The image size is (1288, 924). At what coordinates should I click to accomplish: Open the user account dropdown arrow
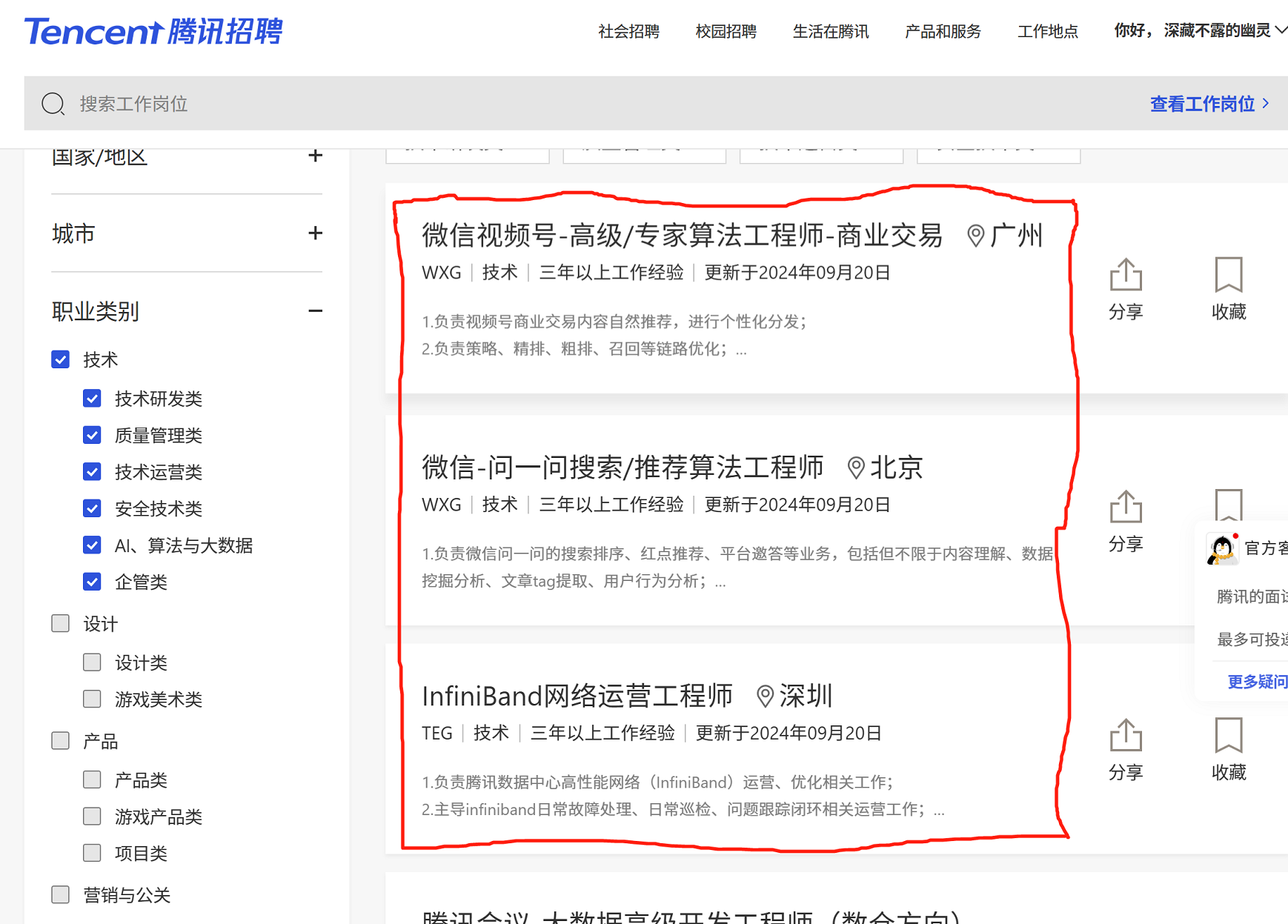[x=1281, y=30]
